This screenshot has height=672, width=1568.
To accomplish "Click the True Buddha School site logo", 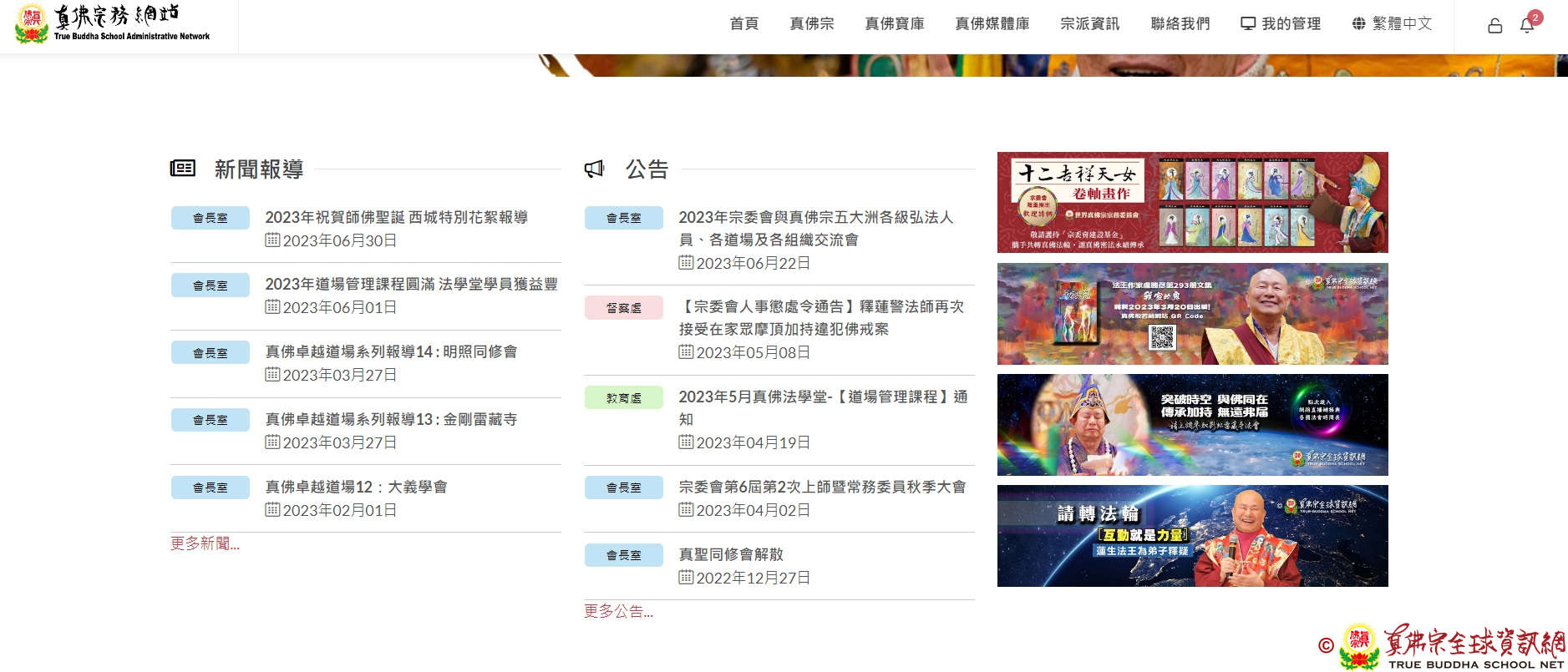I will point(113,23).
